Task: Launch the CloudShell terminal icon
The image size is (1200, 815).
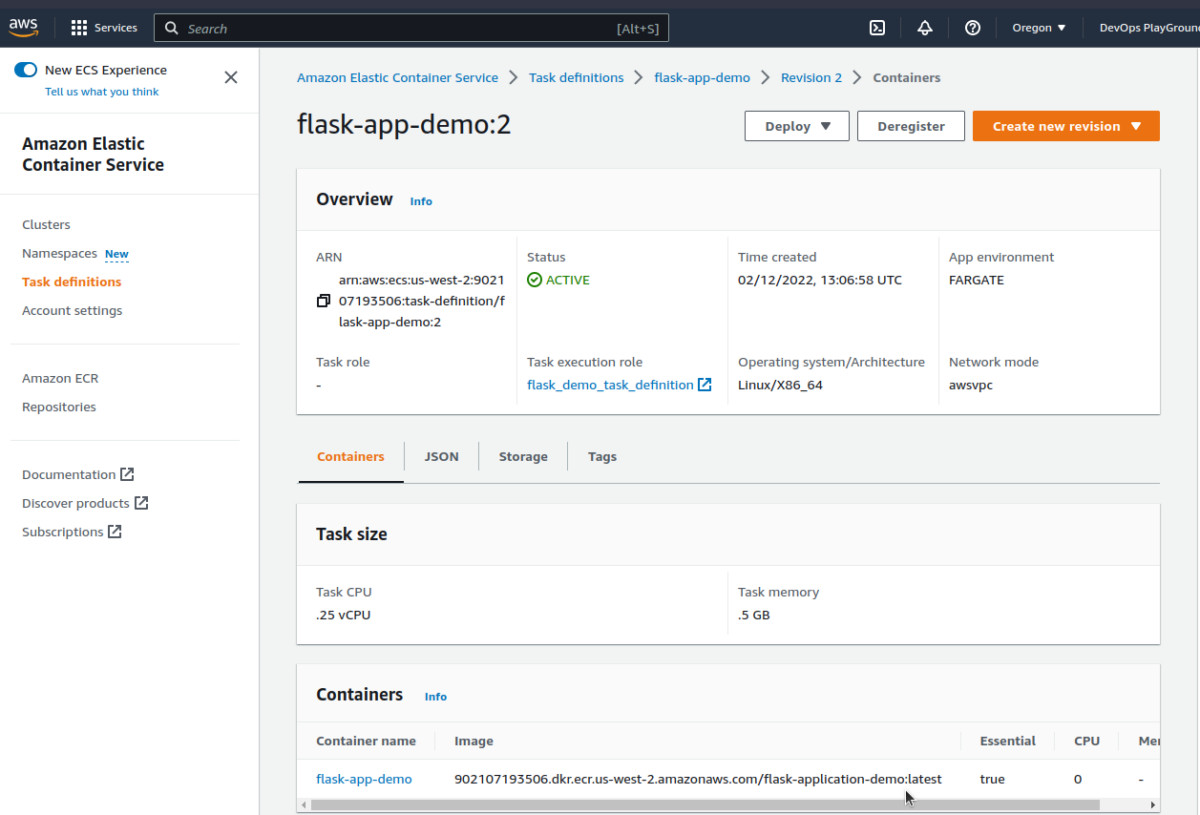Action: [877, 28]
